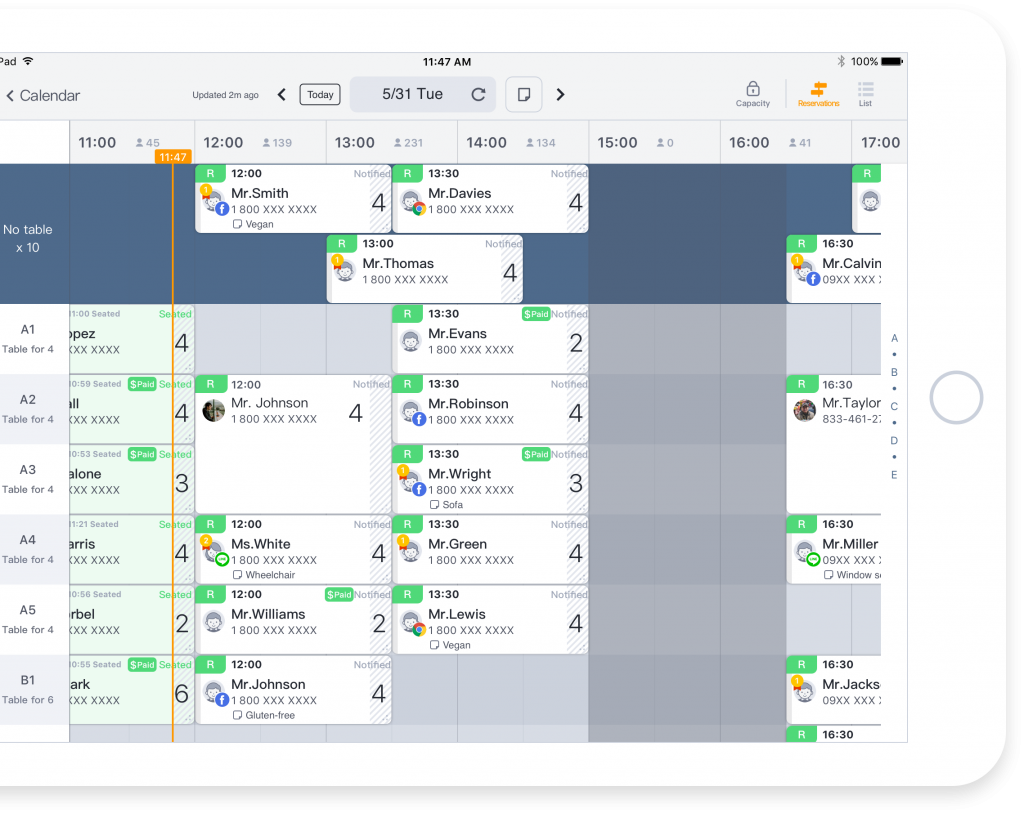Go to next day with the right chevron
This screenshot has height=813, width=1024.
tap(560, 94)
